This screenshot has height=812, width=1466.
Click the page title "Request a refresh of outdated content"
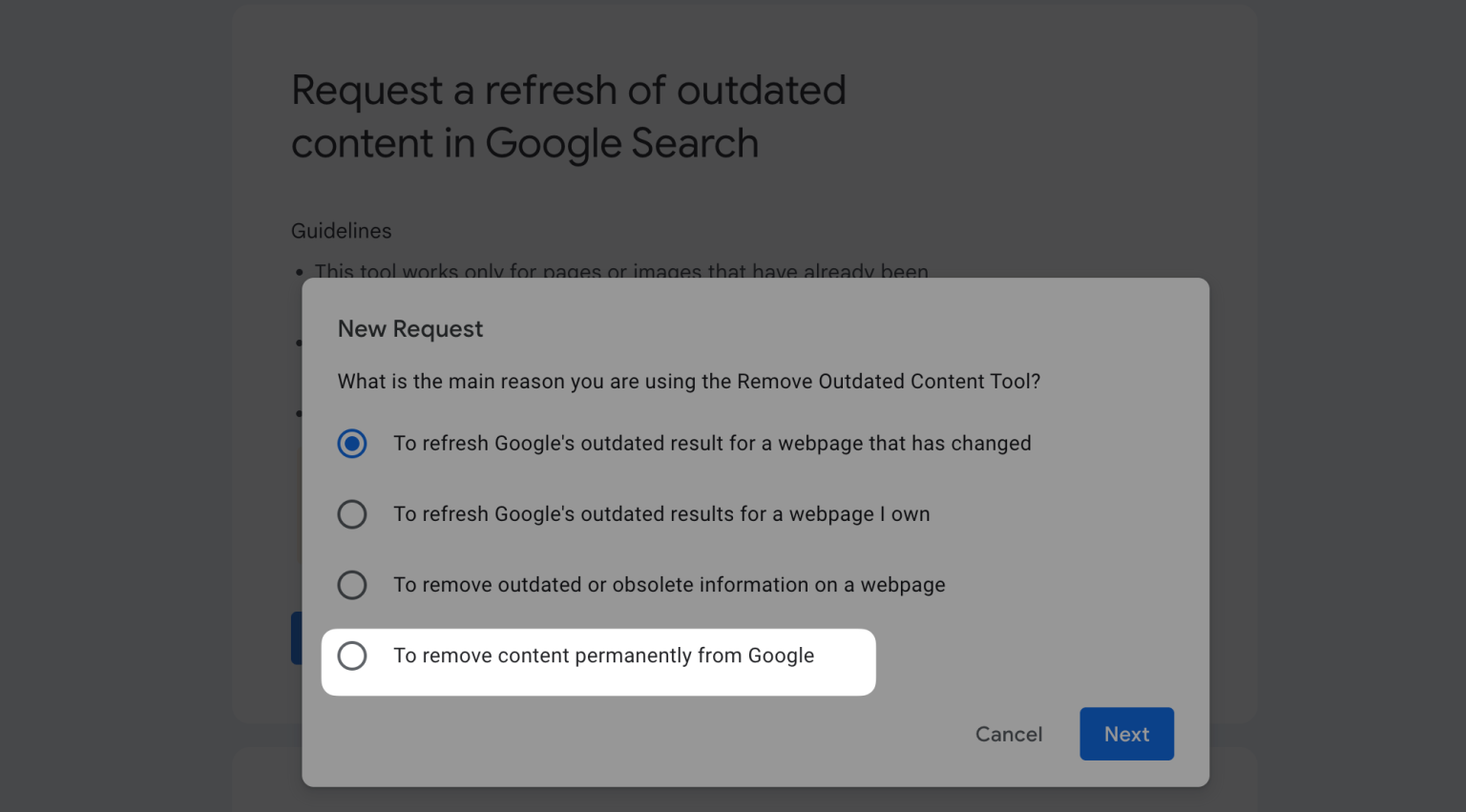(x=569, y=115)
